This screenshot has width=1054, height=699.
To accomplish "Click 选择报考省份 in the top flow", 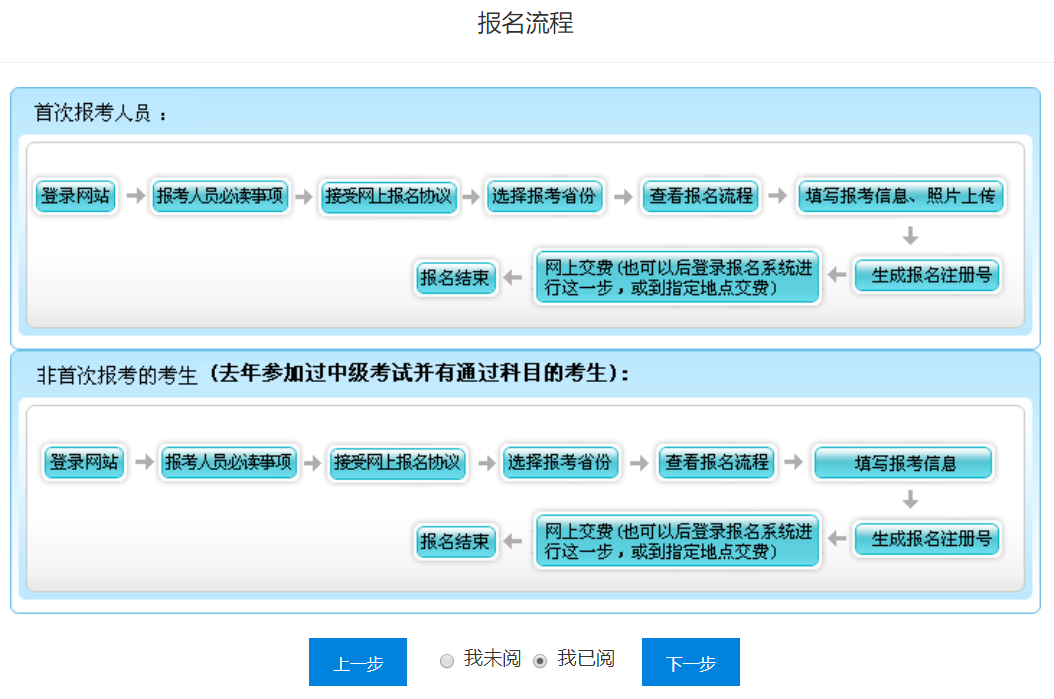I will 544,197.
